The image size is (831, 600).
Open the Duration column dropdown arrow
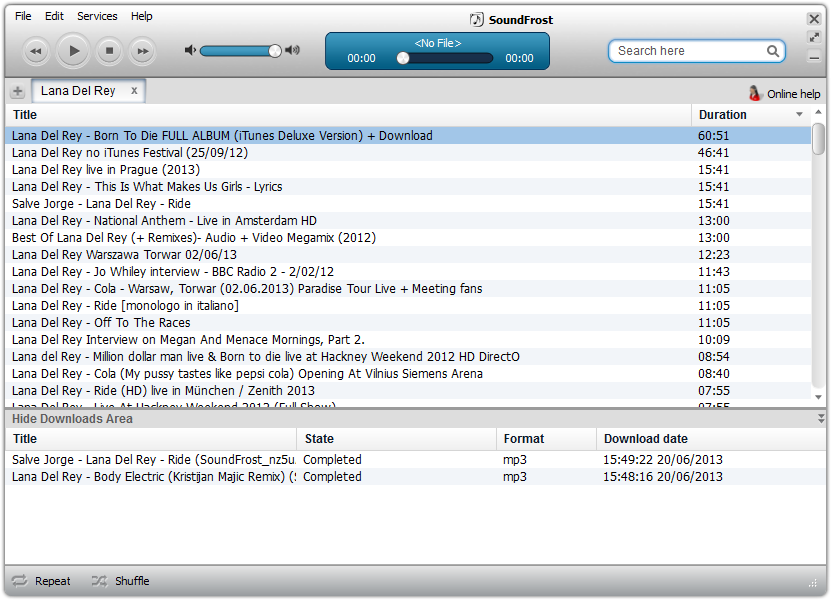pyautogui.click(x=799, y=114)
